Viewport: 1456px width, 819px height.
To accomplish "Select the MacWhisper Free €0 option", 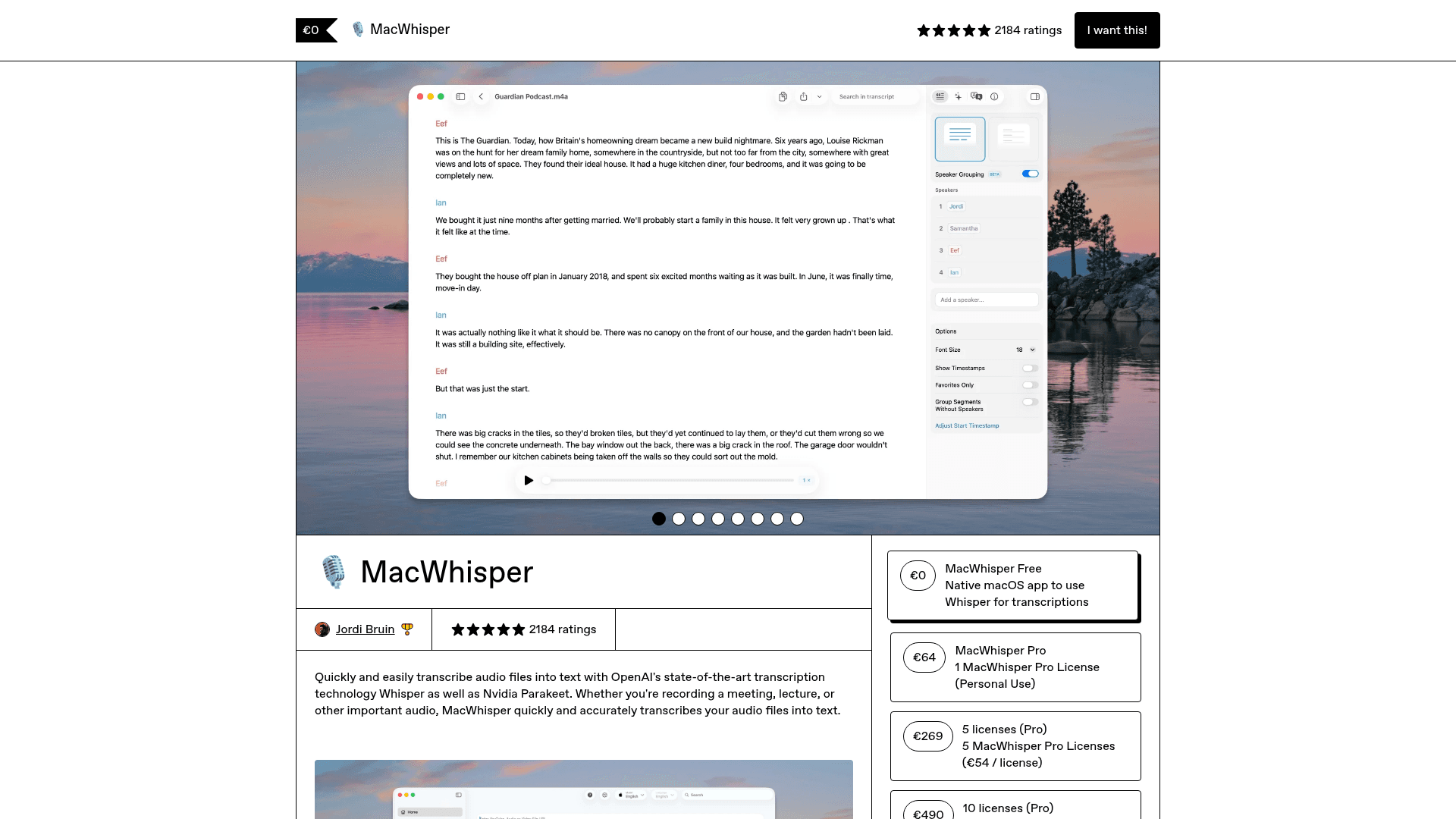I will [1013, 585].
